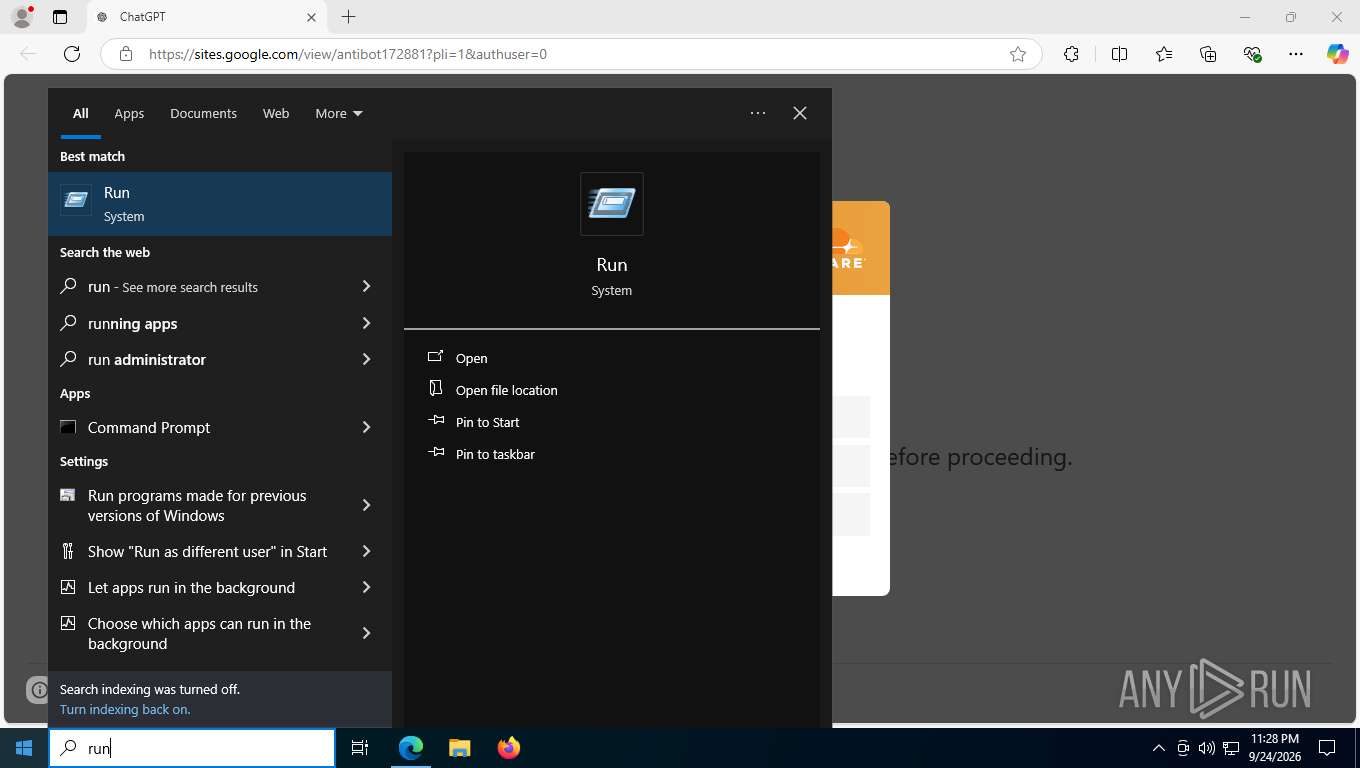Show hidden system tray icons
The height and width of the screenshot is (768, 1360).
pyautogui.click(x=1159, y=748)
